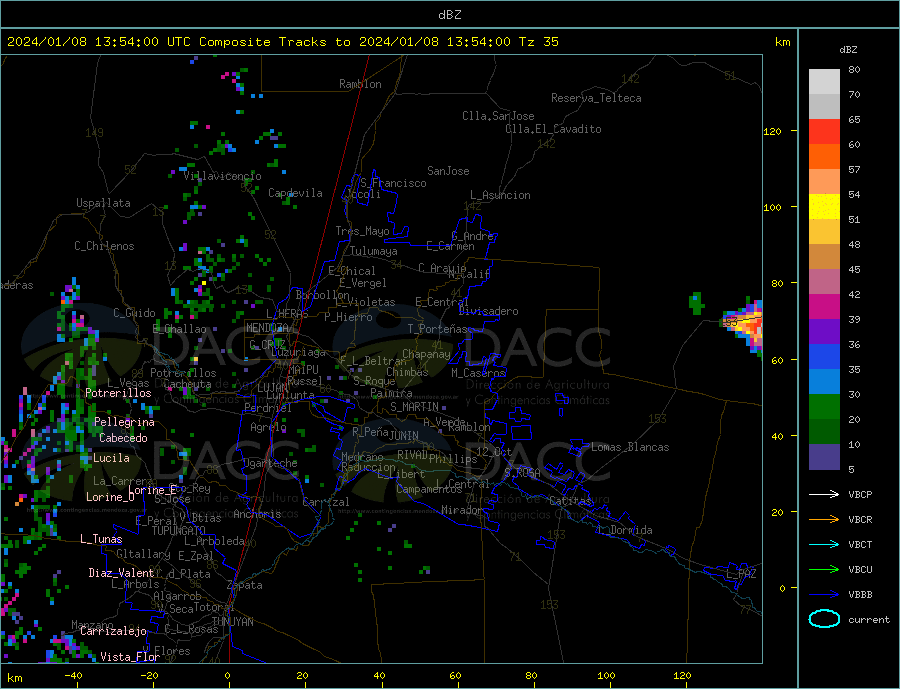Click the cyan 'current' ellipse in legend

(824, 619)
